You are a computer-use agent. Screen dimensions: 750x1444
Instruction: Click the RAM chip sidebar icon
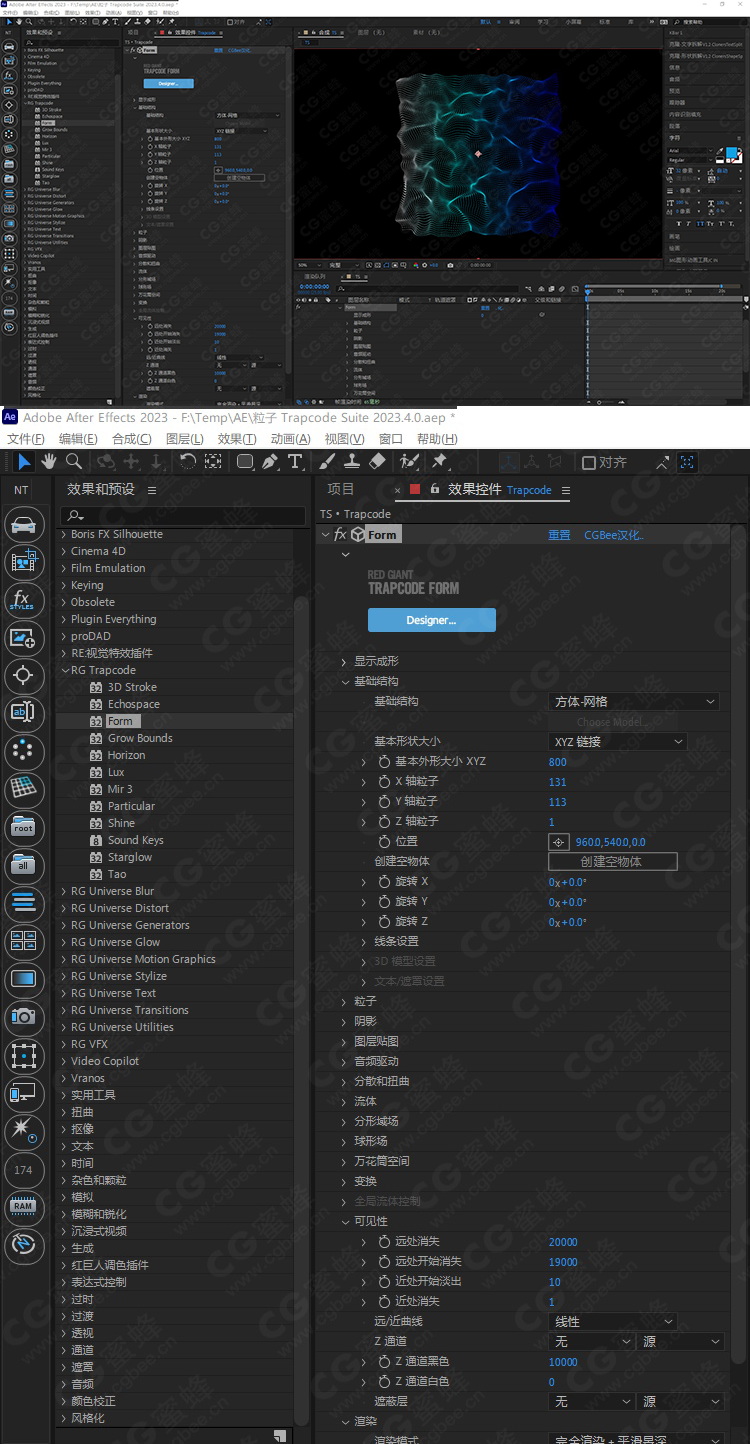point(23,1207)
